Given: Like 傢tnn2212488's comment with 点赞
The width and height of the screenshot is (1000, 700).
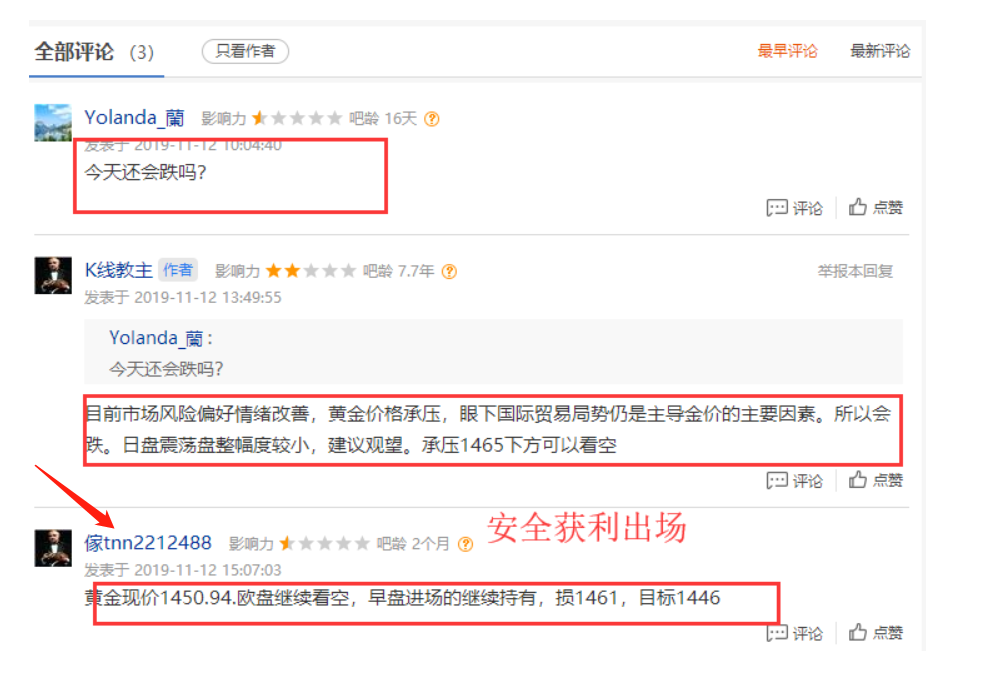Looking at the screenshot, I should click(x=875, y=632).
